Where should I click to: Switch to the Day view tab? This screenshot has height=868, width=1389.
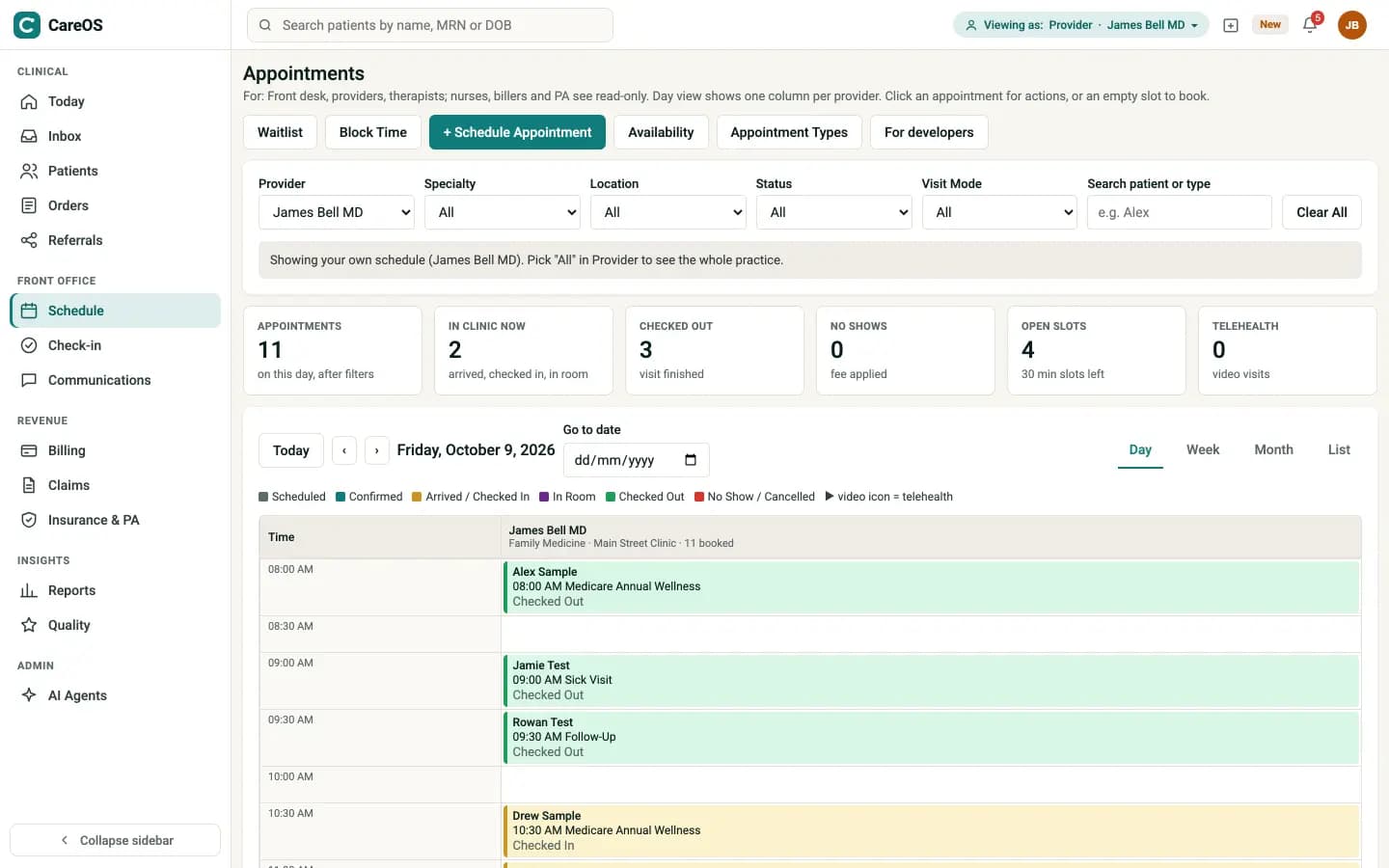pos(1140,450)
